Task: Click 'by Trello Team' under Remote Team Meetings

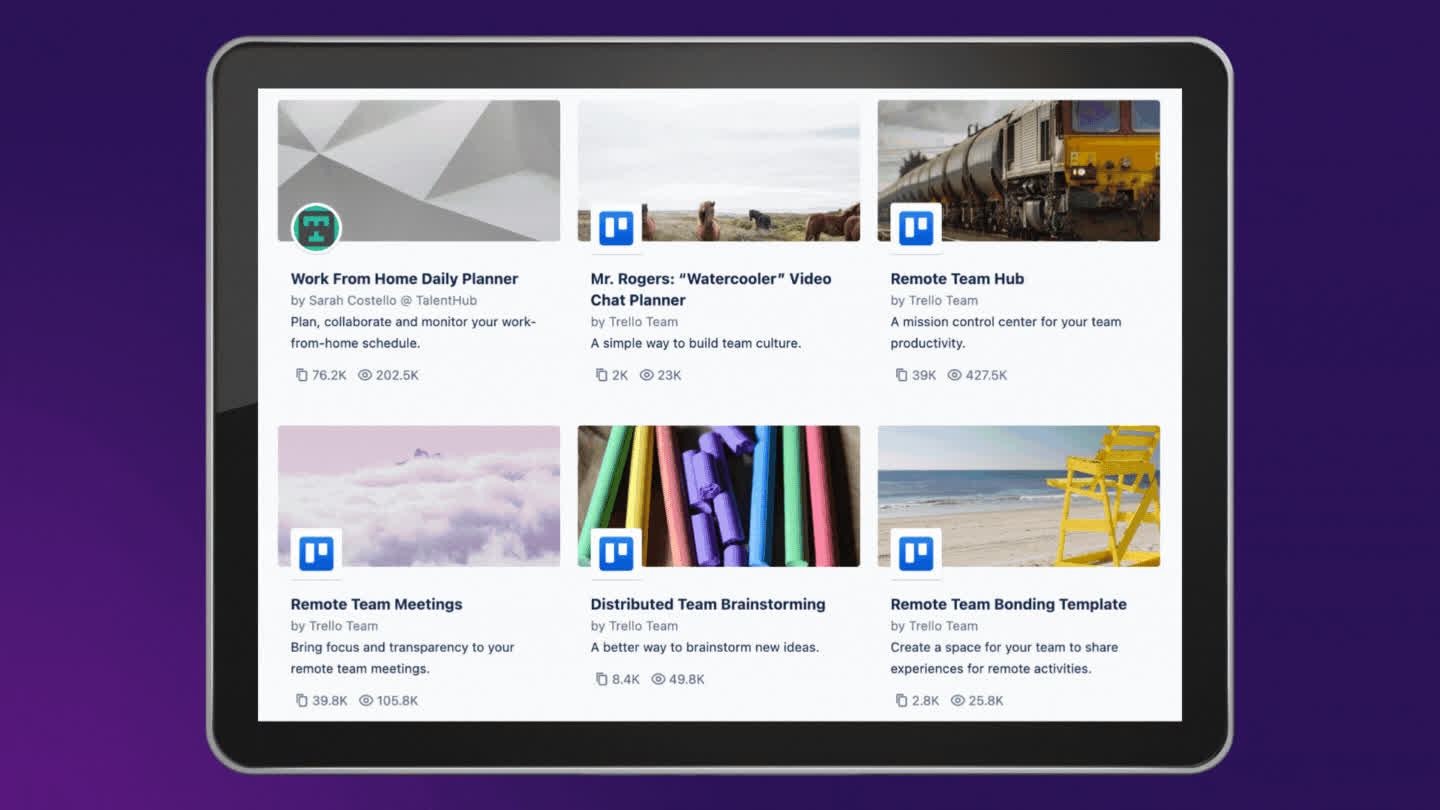Action: (334, 626)
